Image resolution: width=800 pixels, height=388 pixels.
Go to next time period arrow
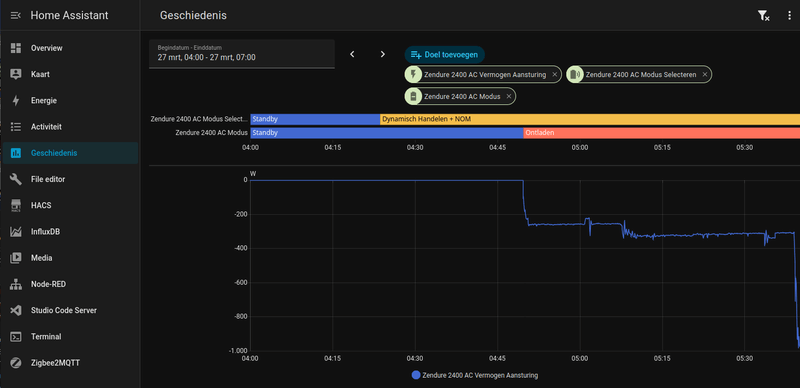[383, 54]
